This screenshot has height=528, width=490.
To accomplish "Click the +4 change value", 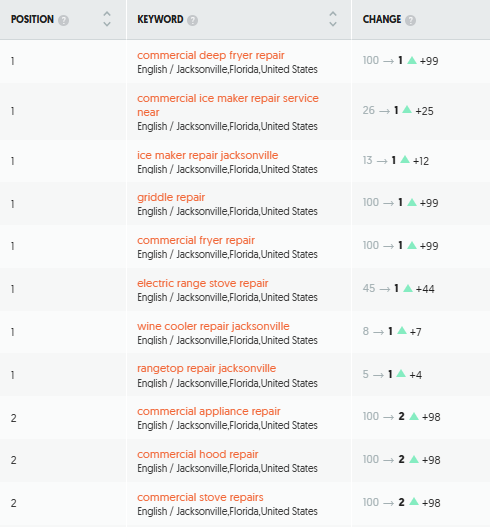I will pos(416,375).
